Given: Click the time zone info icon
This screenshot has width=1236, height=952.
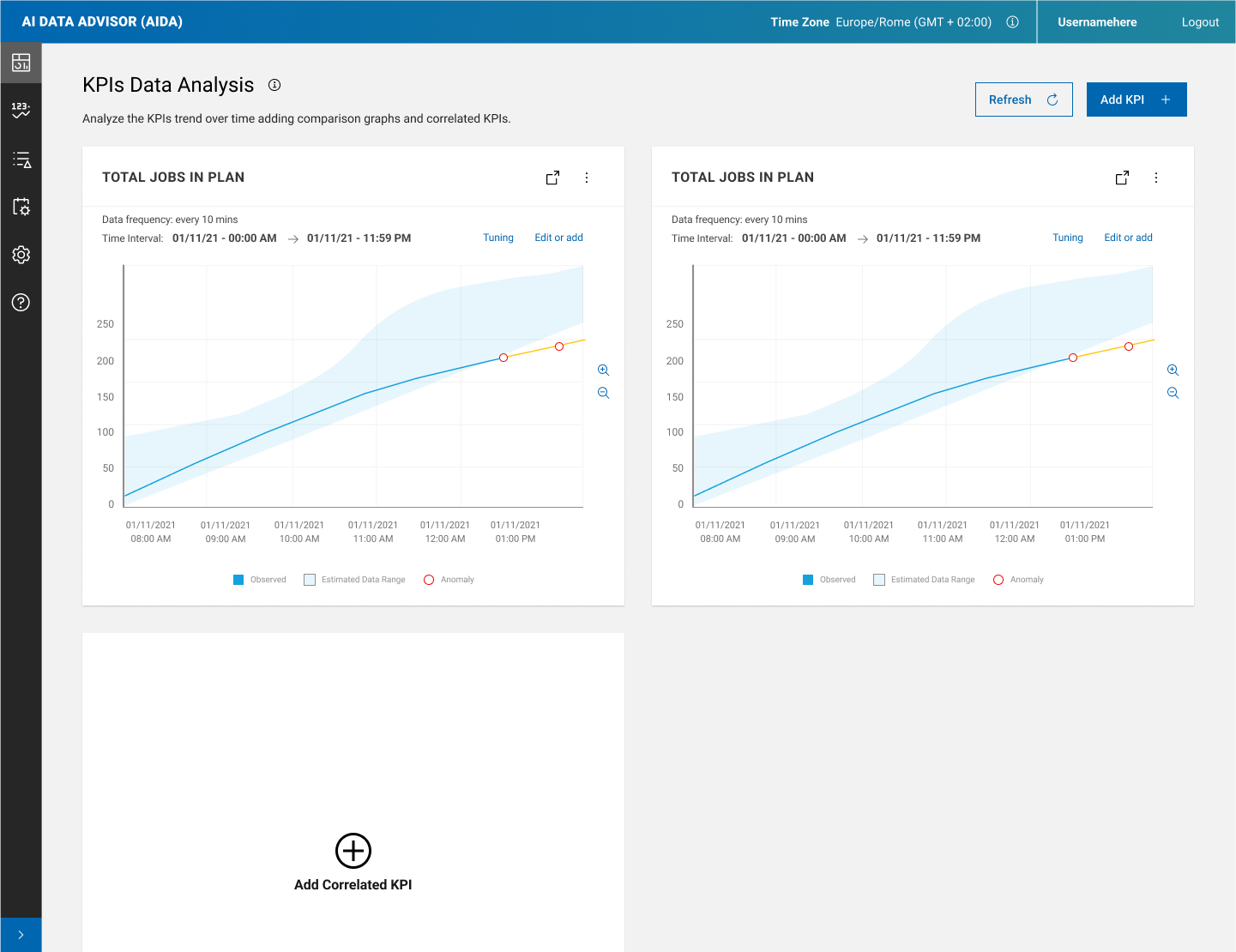Looking at the screenshot, I should point(1012,22).
